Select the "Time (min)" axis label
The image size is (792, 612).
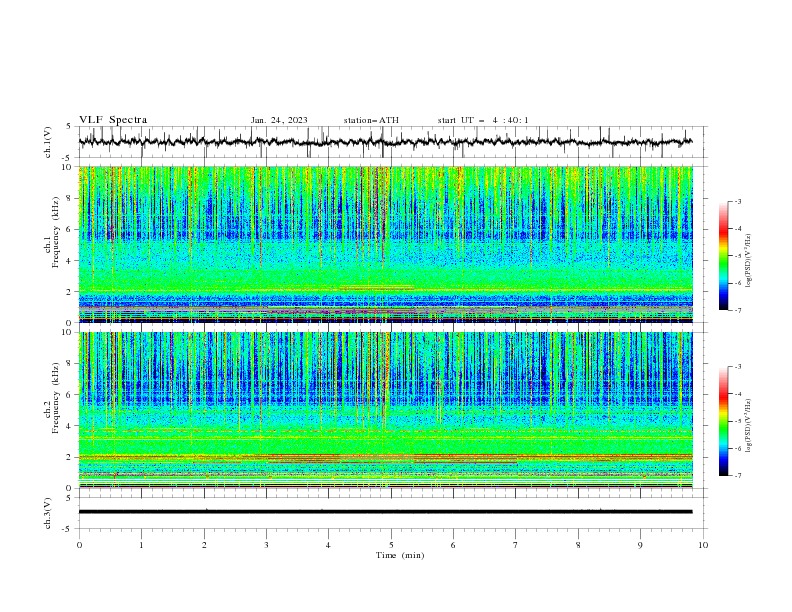tap(400, 555)
